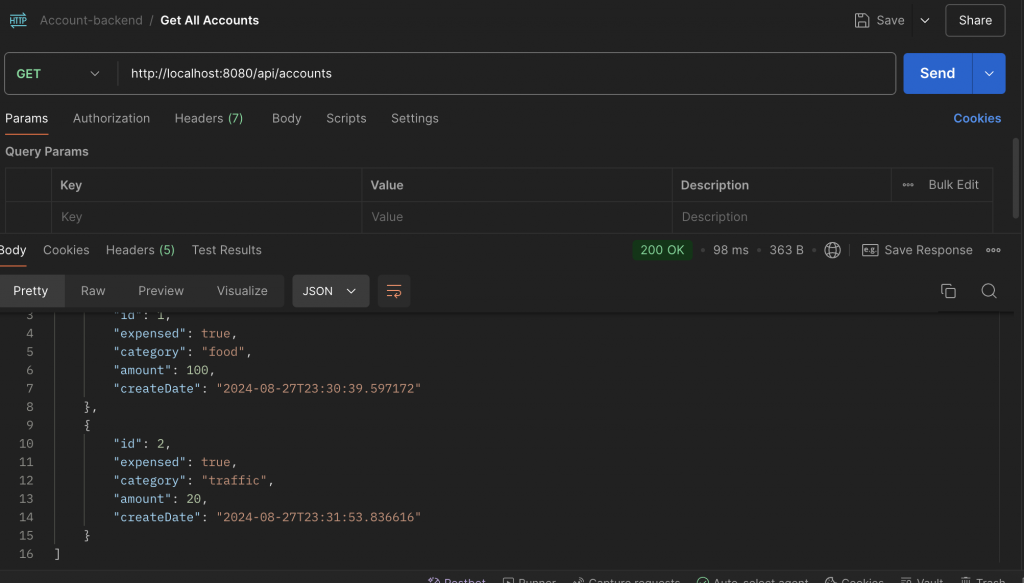Toggle the line wrap icon

pyautogui.click(x=394, y=291)
